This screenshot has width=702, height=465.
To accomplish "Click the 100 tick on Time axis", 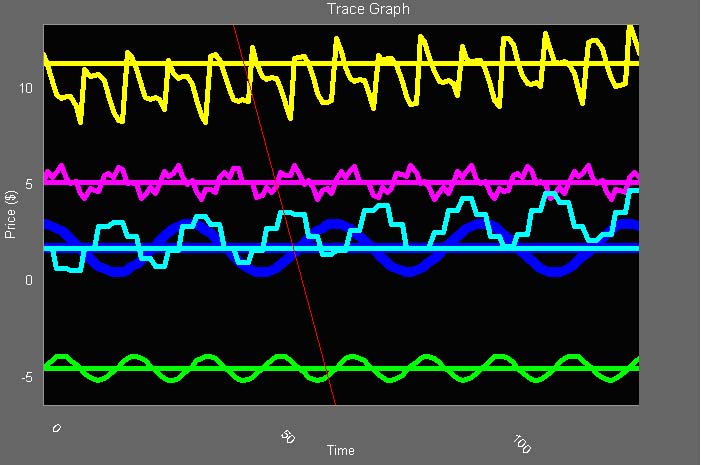I will click(x=521, y=441).
